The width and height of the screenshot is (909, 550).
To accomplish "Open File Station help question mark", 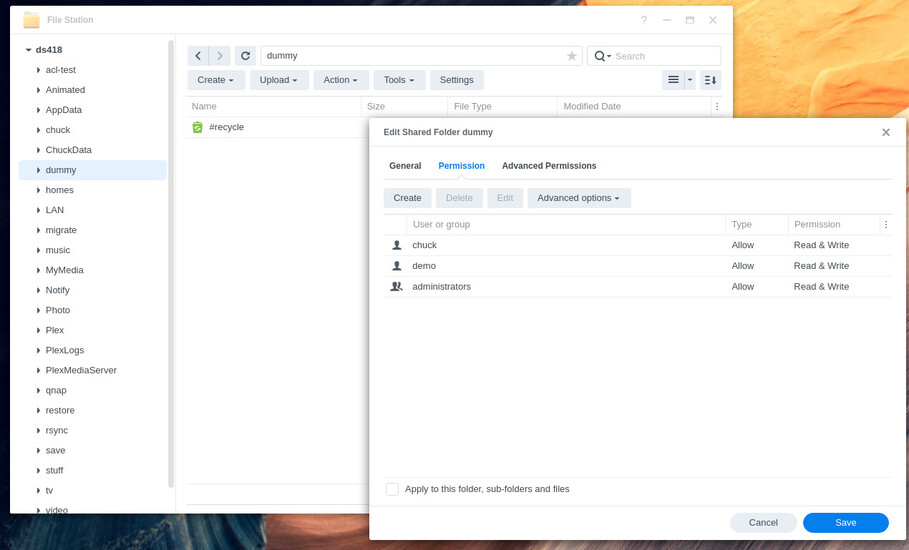I will tap(643, 20).
